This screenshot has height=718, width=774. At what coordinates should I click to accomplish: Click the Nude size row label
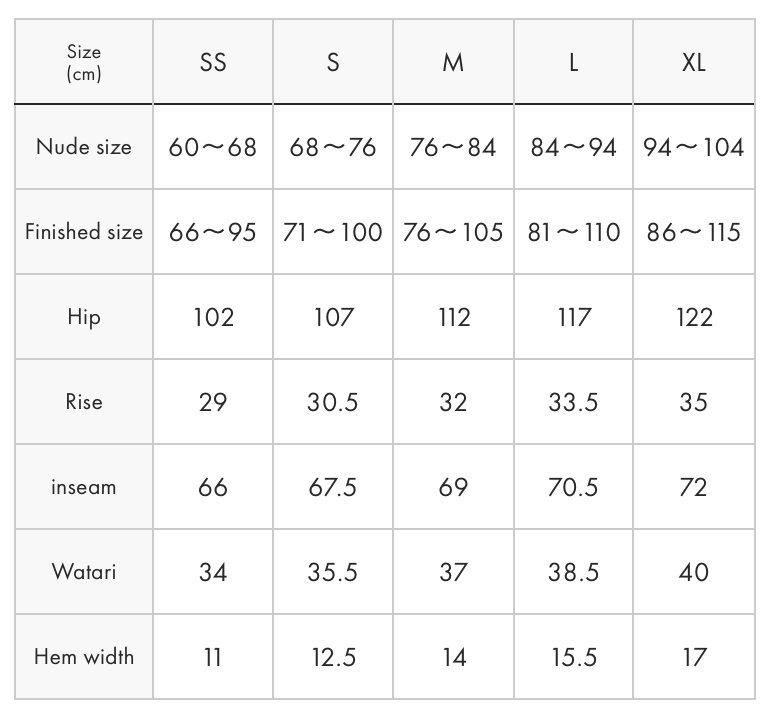[84, 147]
